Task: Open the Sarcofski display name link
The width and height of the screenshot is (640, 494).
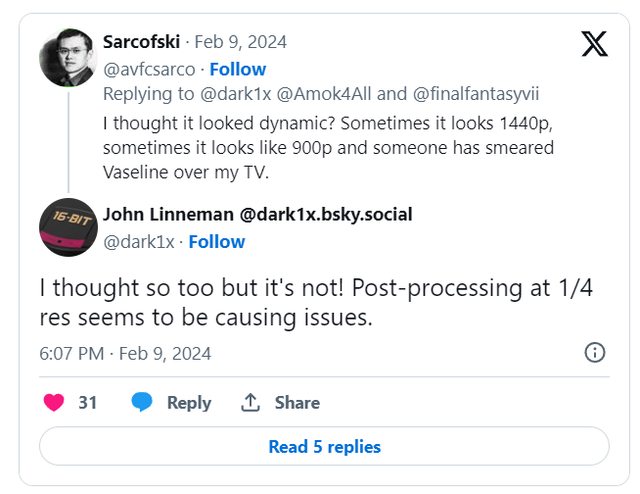Action: [x=141, y=42]
